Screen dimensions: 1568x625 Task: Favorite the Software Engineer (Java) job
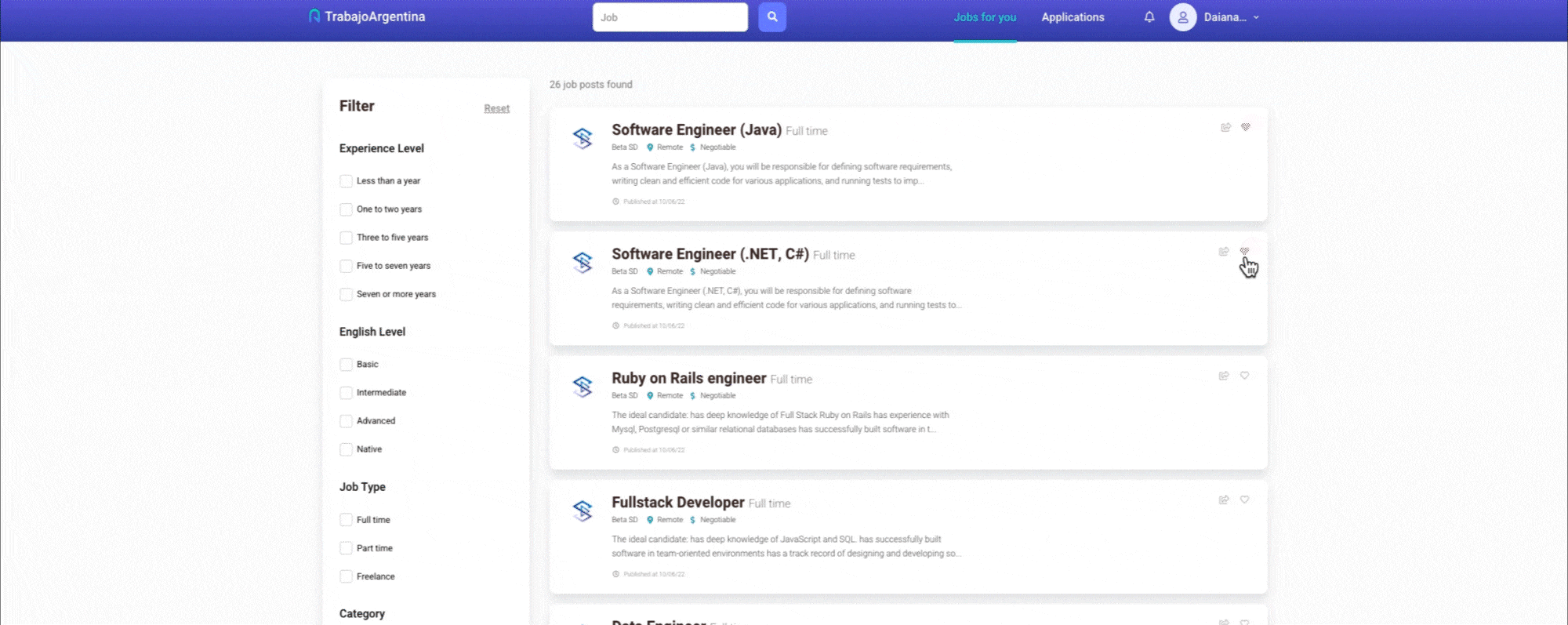(1245, 127)
